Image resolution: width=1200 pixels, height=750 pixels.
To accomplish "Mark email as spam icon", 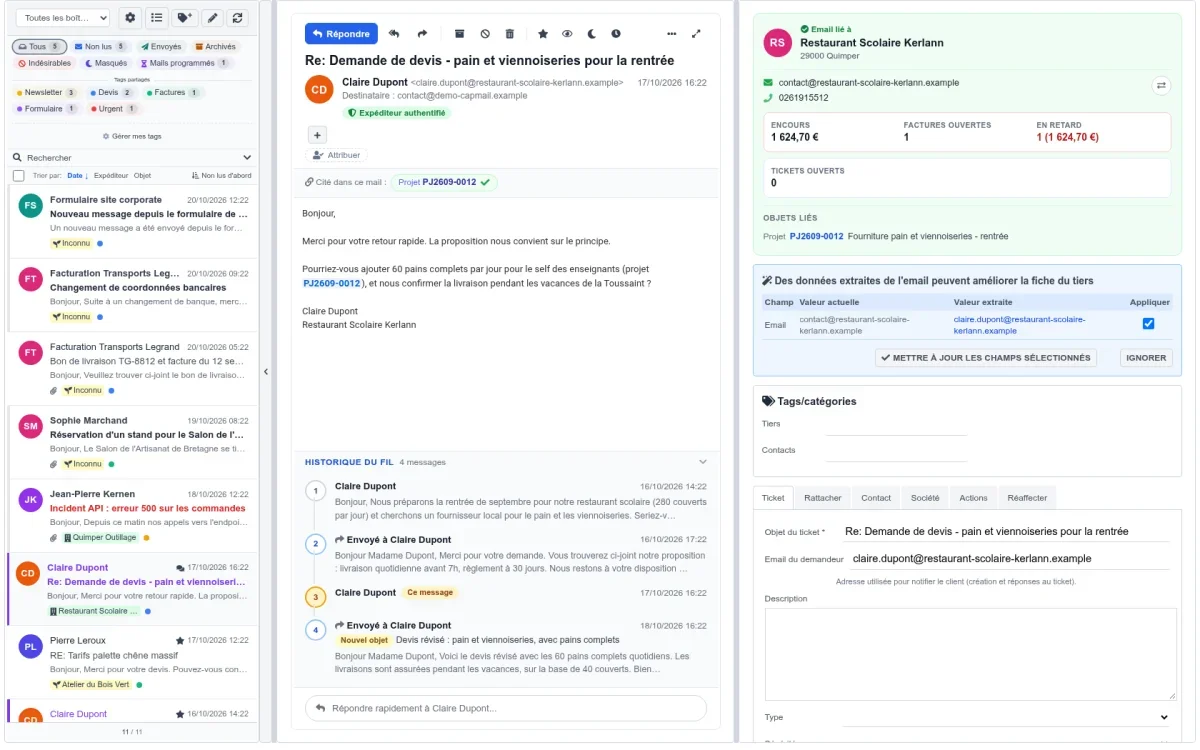I will point(485,34).
